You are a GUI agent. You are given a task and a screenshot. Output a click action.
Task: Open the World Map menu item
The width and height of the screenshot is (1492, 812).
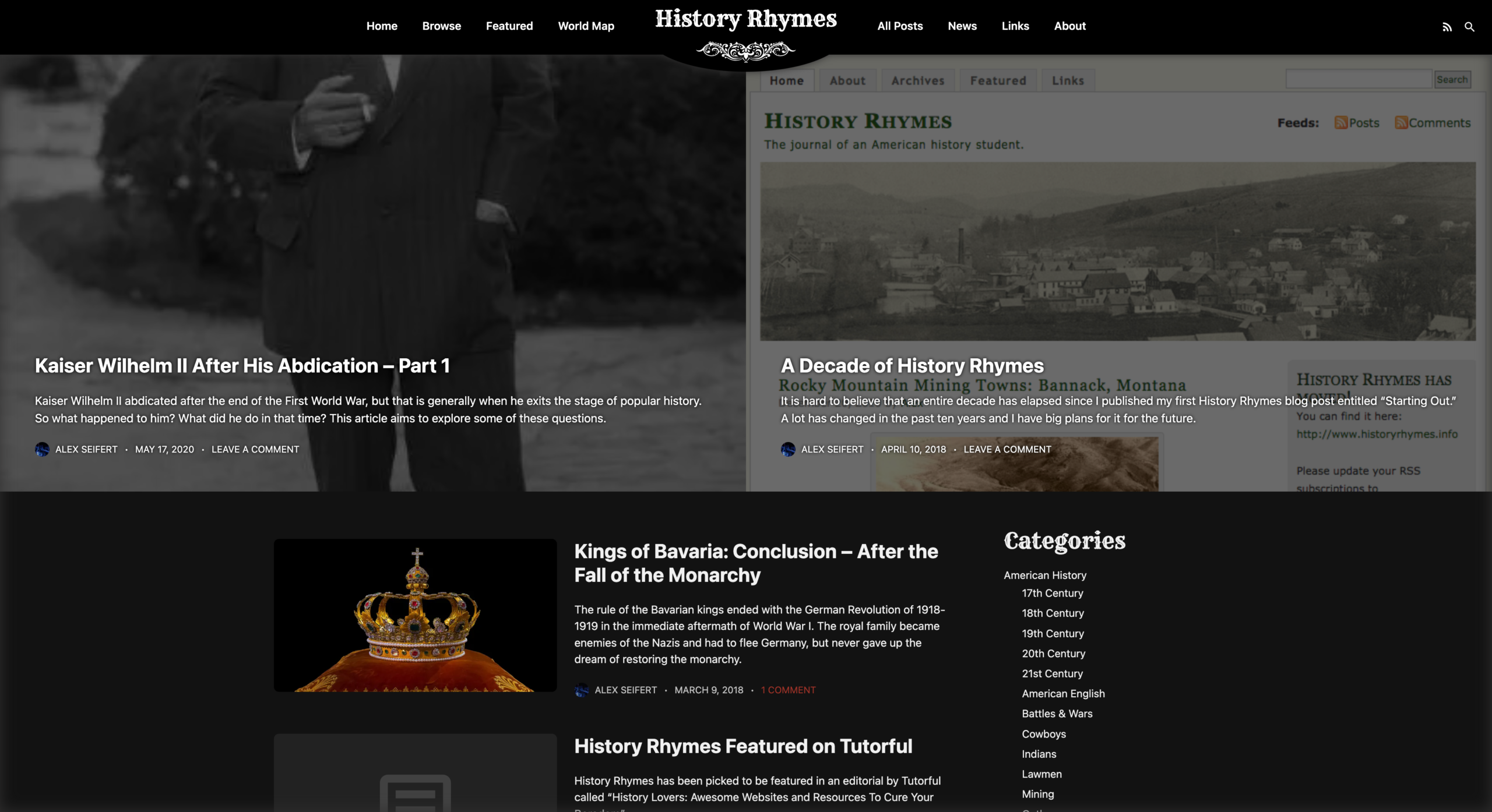point(586,26)
